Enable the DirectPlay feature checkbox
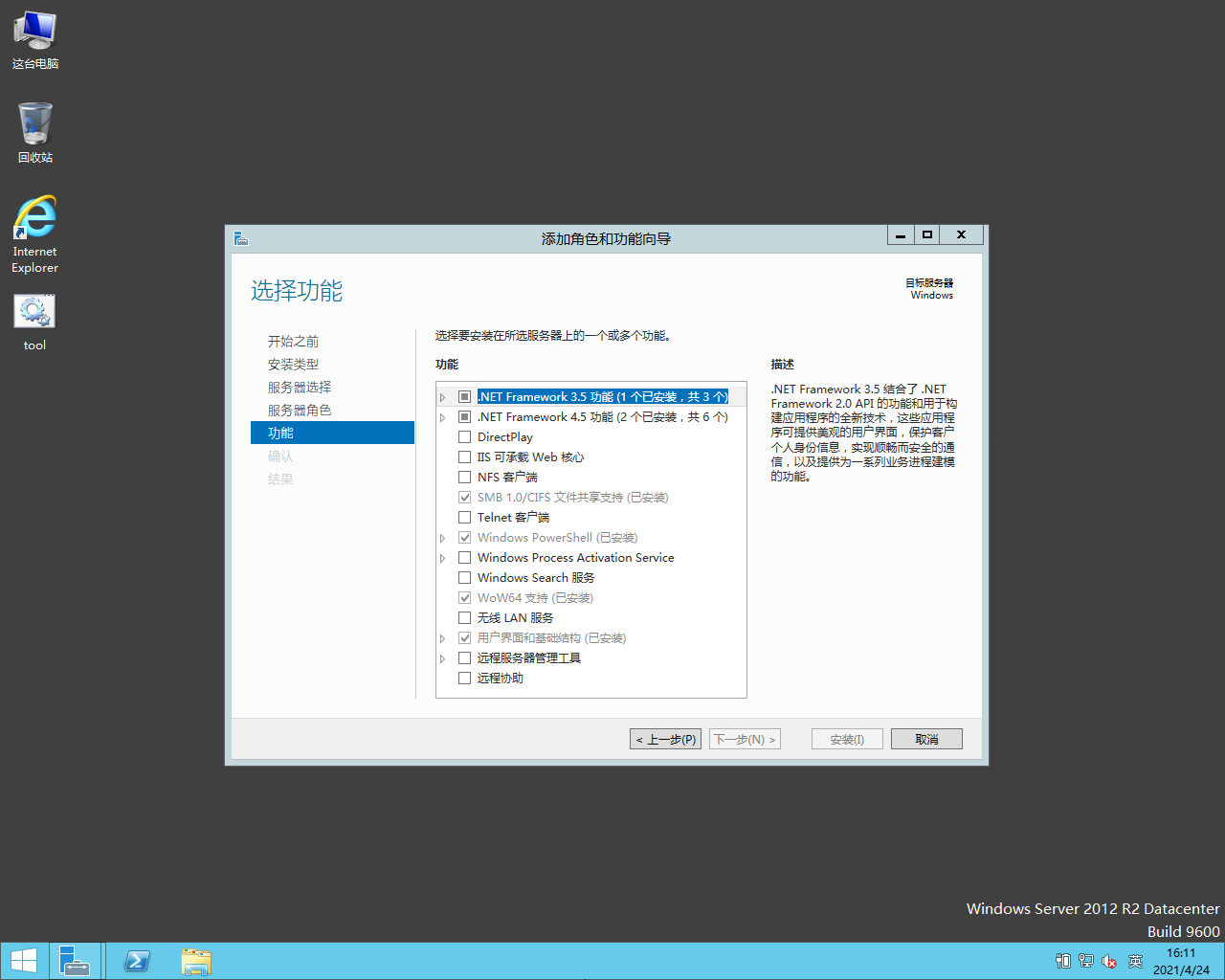The width and height of the screenshot is (1225, 980). (465, 437)
